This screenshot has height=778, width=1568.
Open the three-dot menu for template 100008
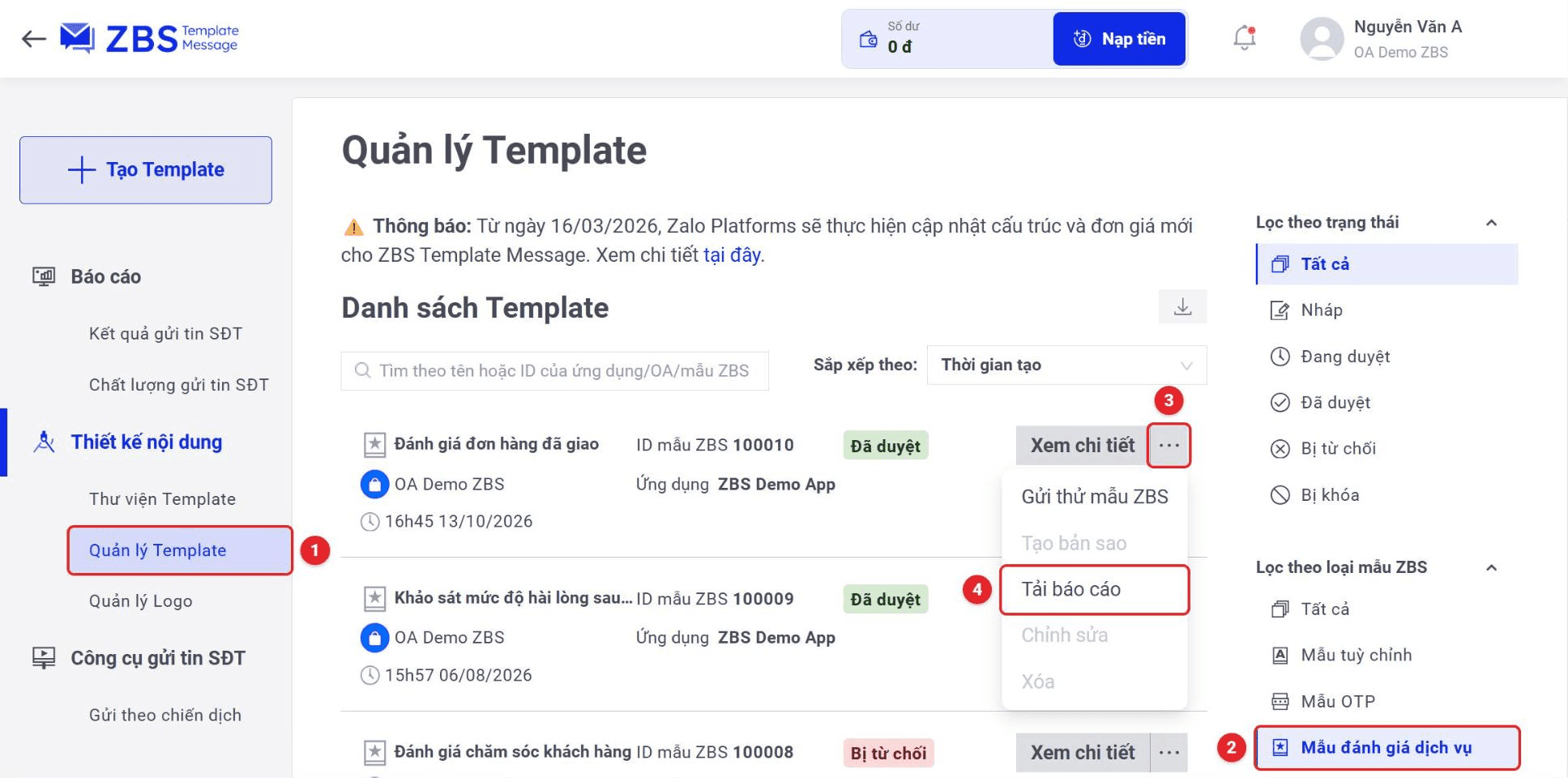[x=1169, y=753]
